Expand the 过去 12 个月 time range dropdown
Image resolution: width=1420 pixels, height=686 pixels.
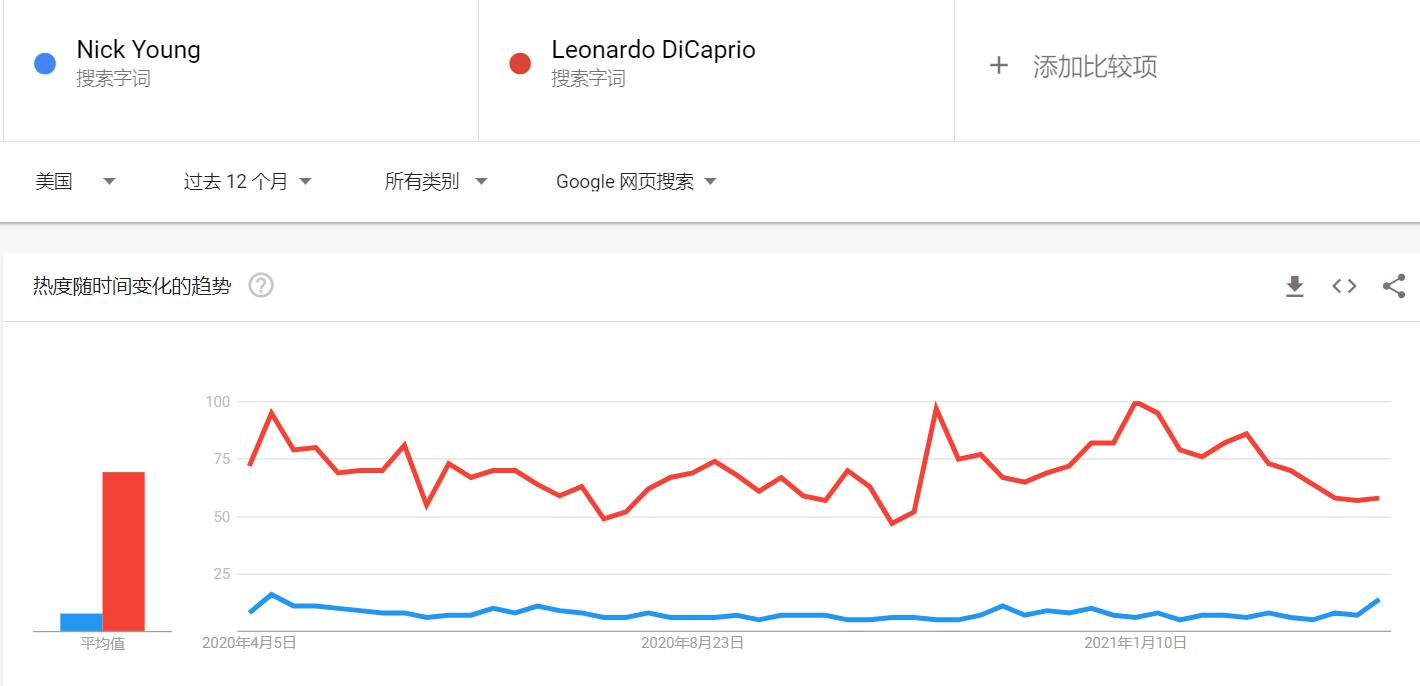pyautogui.click(x=247, y=182)
